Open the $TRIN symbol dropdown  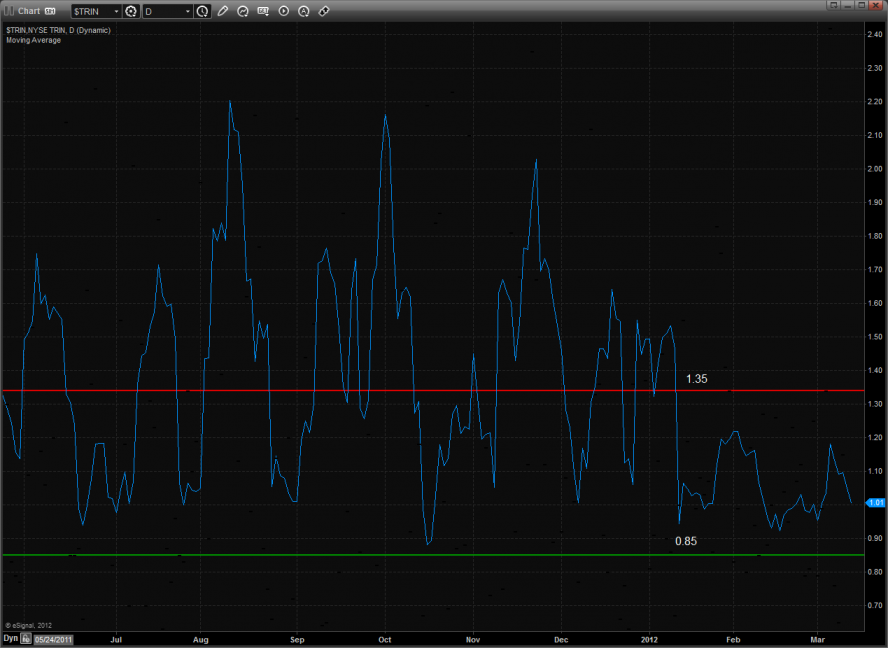tap(115, 12)
